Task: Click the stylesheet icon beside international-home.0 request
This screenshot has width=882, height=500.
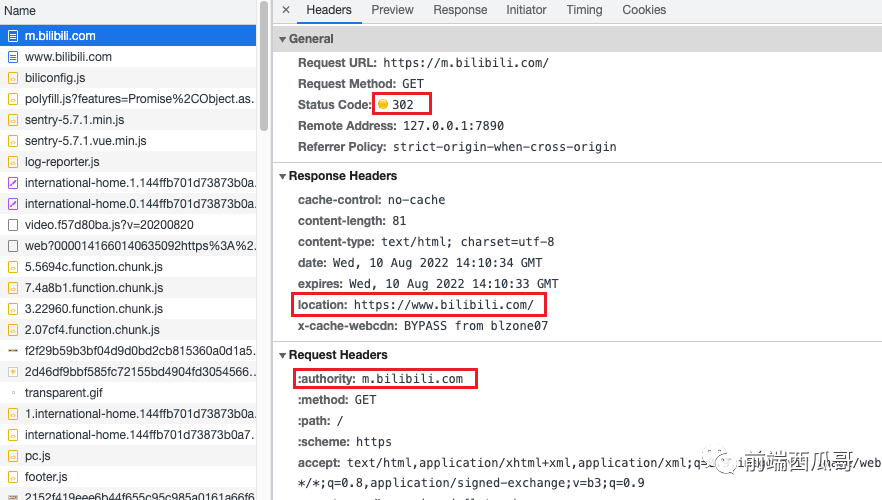Action: click(x=12, y=204)
